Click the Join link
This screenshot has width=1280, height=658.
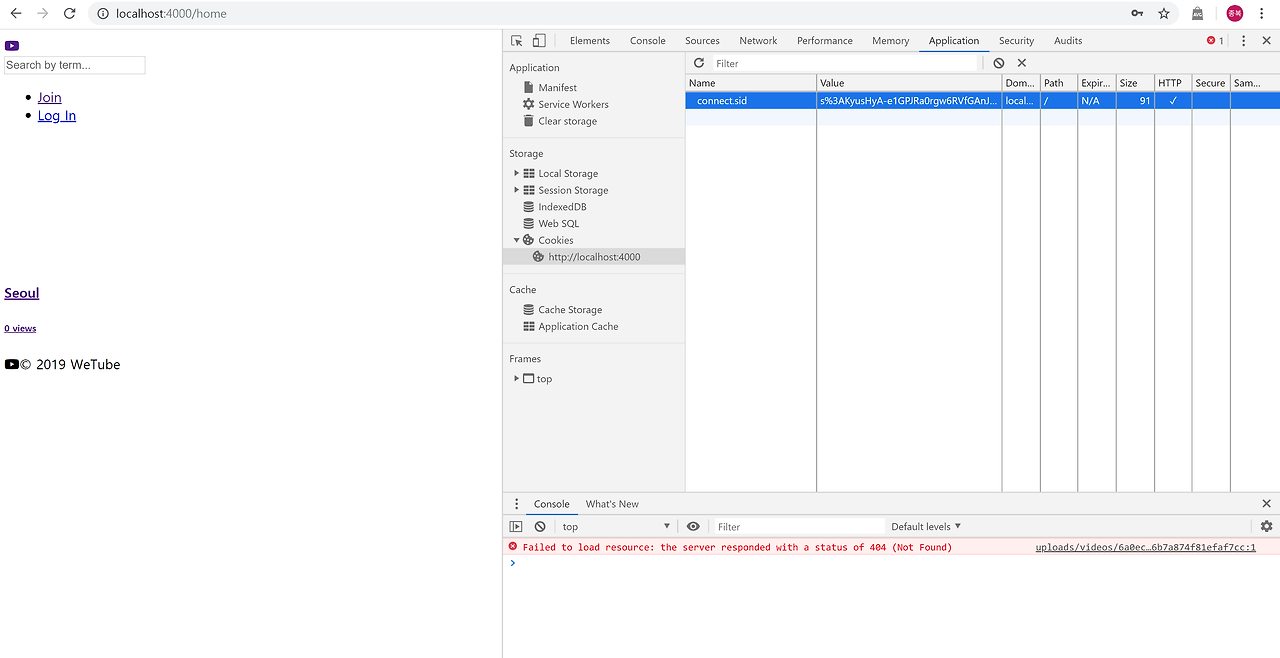point(50,97)
